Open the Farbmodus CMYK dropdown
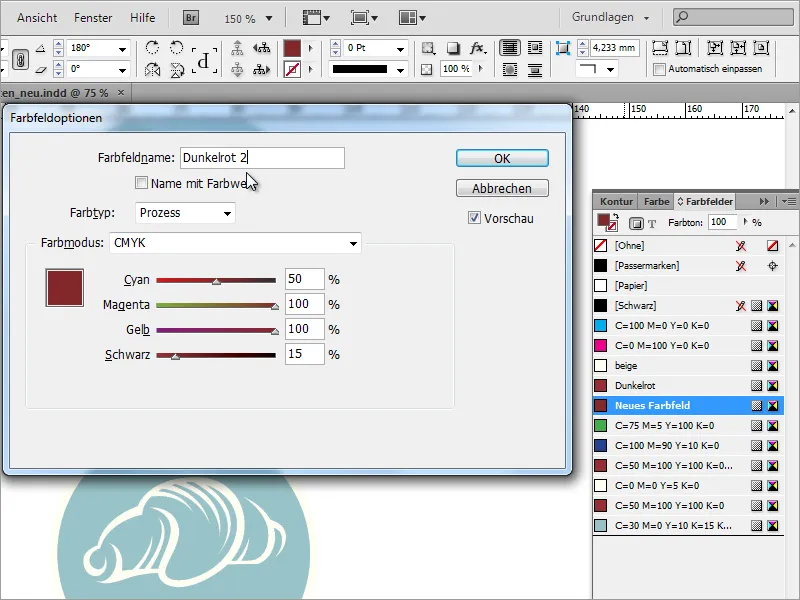This screenshot has height=600, width=800. point(235,243)
